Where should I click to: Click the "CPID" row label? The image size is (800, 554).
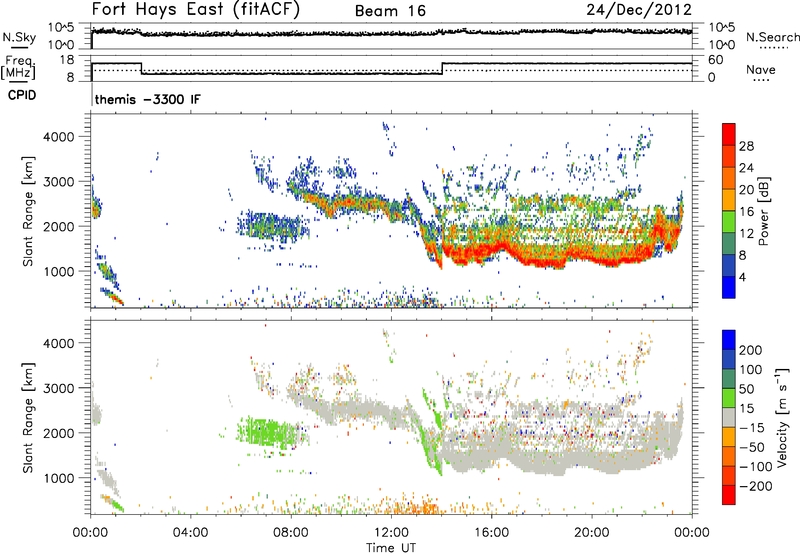pyautogui.click(x=22, y=95)
